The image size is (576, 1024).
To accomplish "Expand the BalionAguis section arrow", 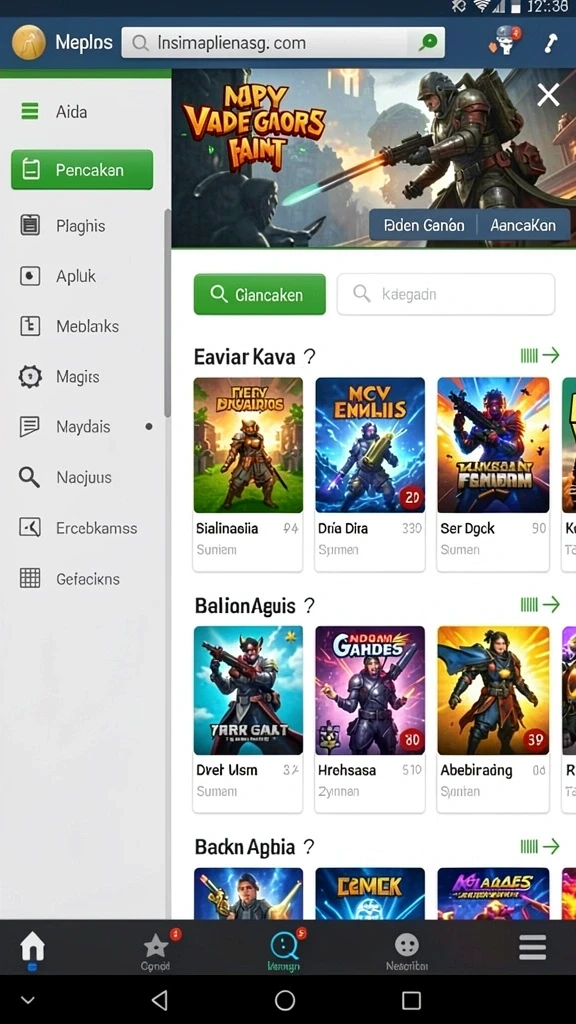I will click(x=540, y=604).
